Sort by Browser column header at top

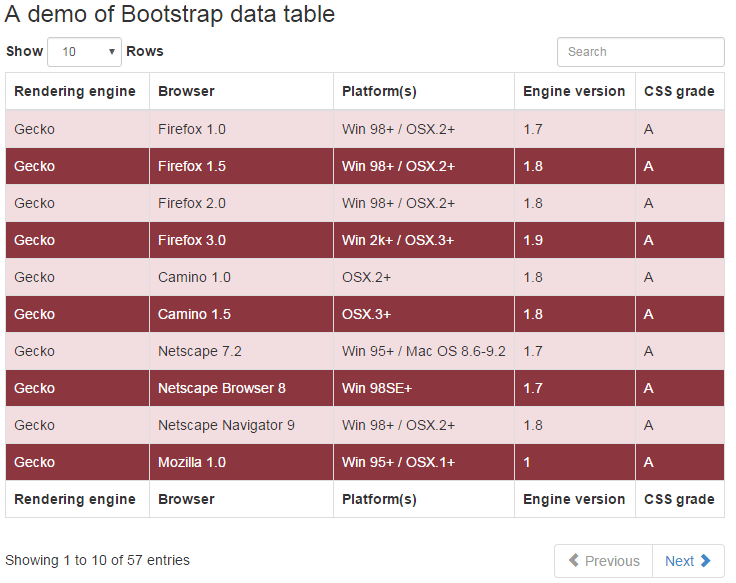click(241, 91)
